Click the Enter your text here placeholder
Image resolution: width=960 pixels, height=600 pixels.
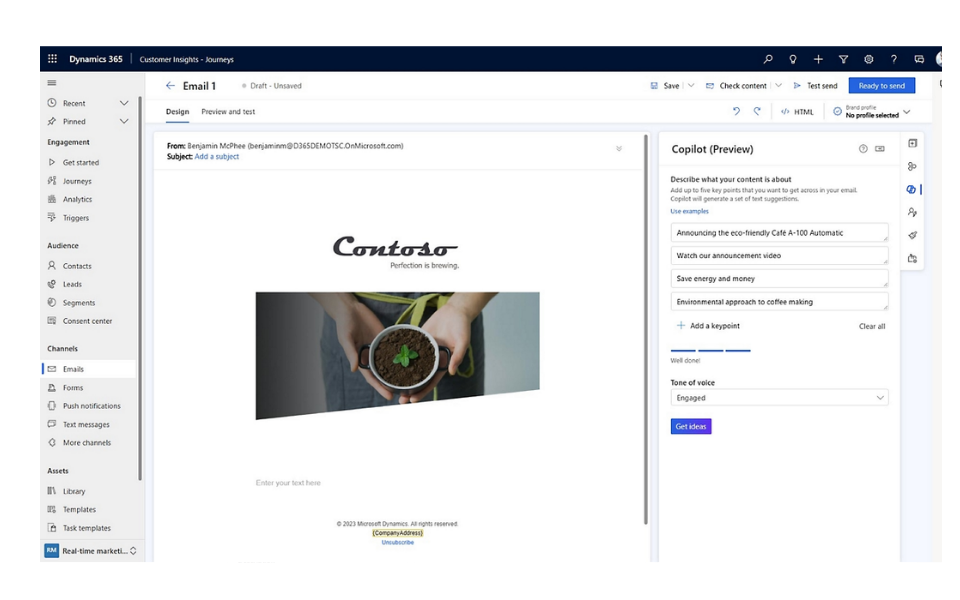[288, 483]
